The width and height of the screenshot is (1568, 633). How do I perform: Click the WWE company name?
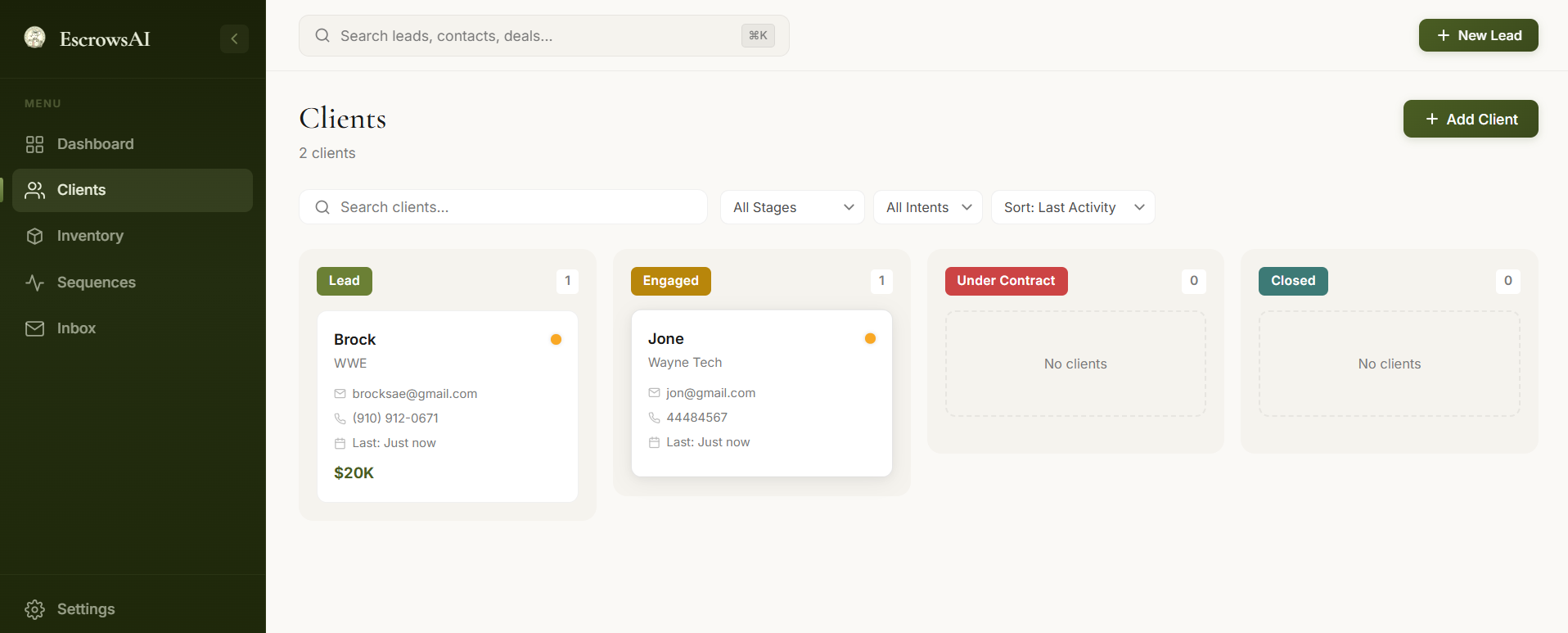[x=350, y=364]
